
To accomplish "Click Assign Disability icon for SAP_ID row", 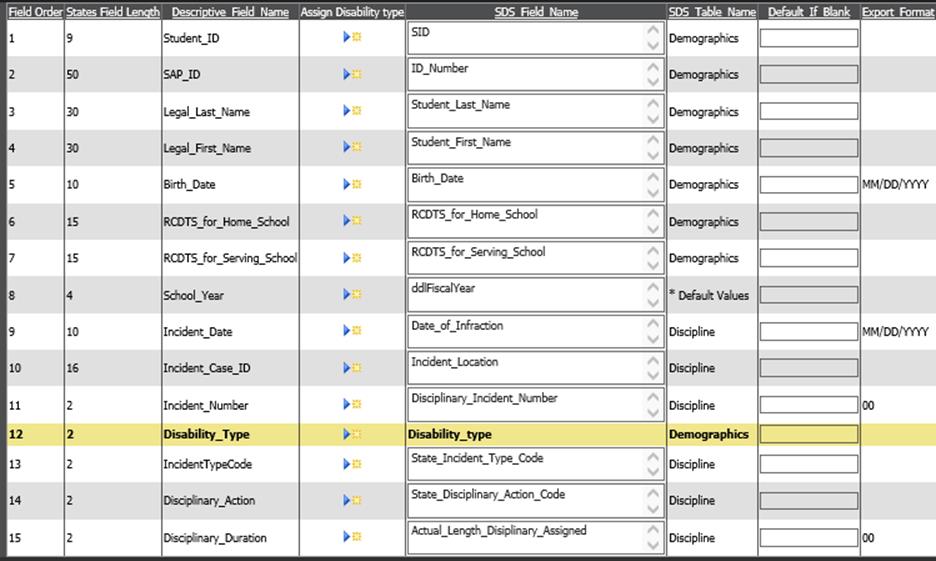I will [352, 74].
